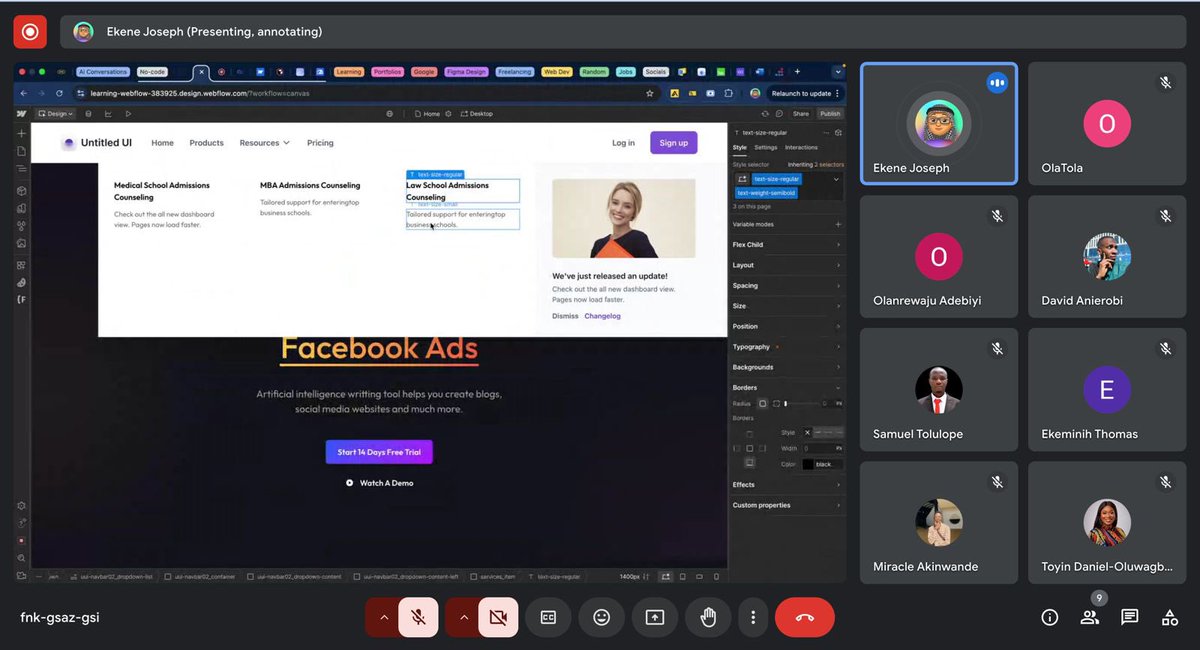Viewport: 1200px width, 650px height.
Task: Select top border side toggle
Action: [749, 434]
